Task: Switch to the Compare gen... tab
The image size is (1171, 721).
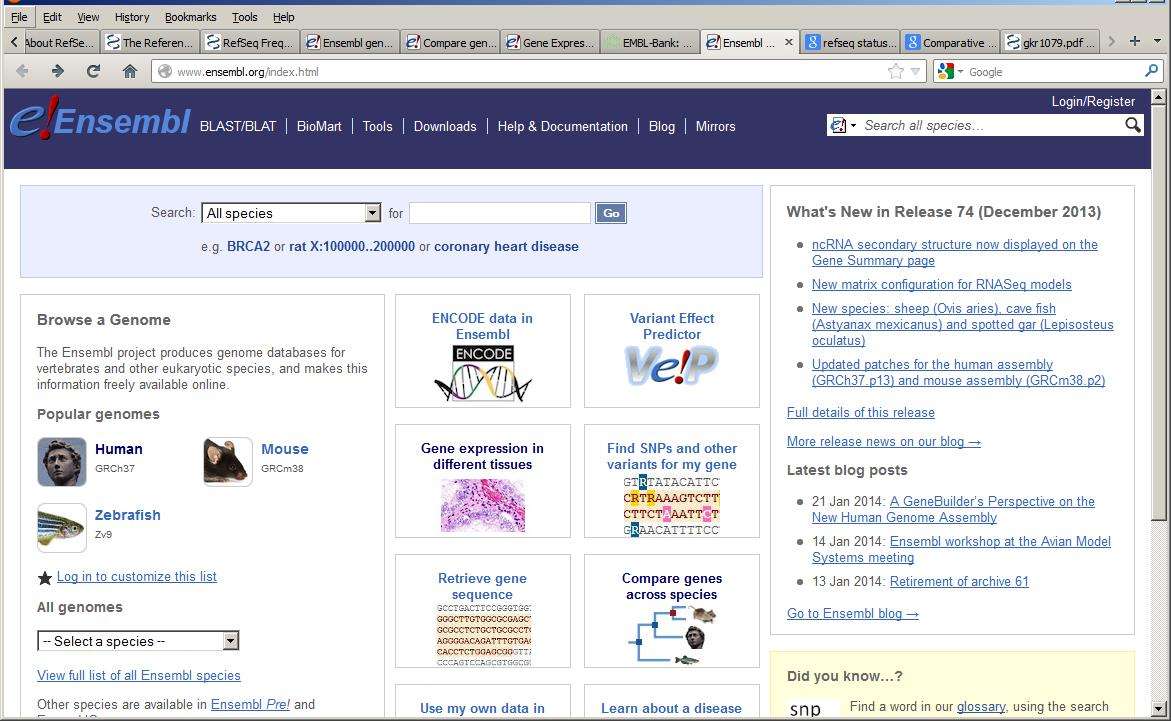Action: click(450, 43)
